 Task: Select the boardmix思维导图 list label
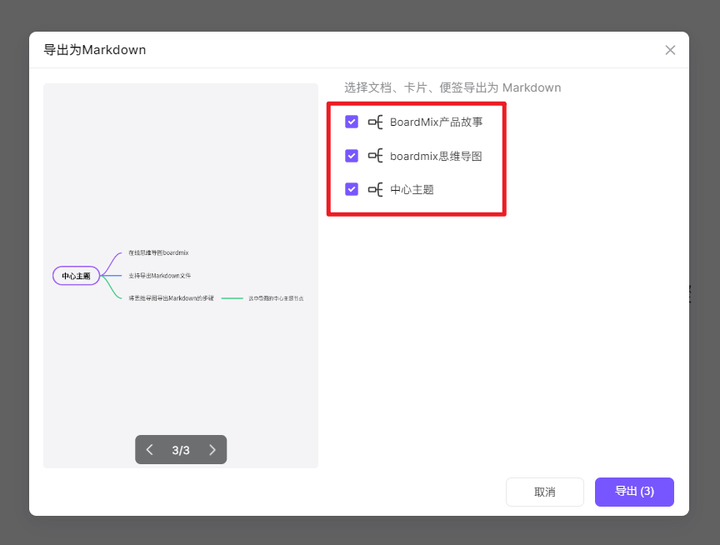click(x=436, y=156)
